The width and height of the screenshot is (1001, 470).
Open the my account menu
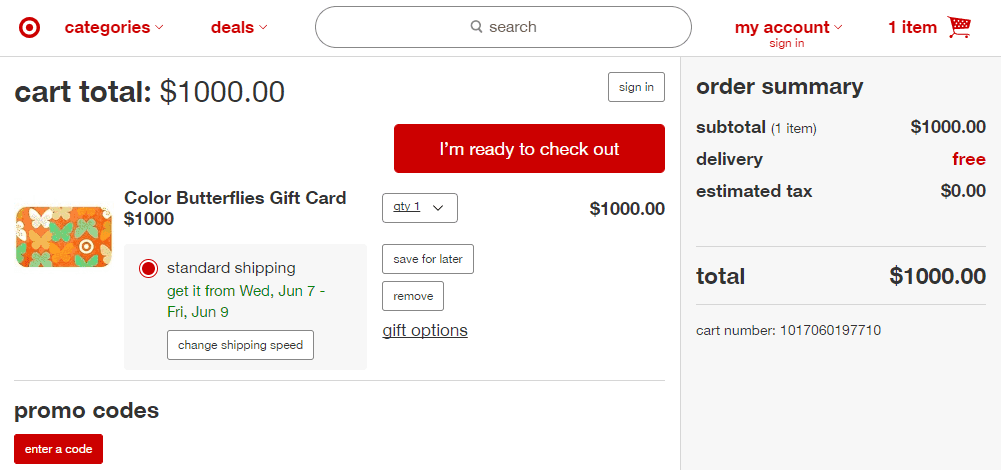[788, 27]
